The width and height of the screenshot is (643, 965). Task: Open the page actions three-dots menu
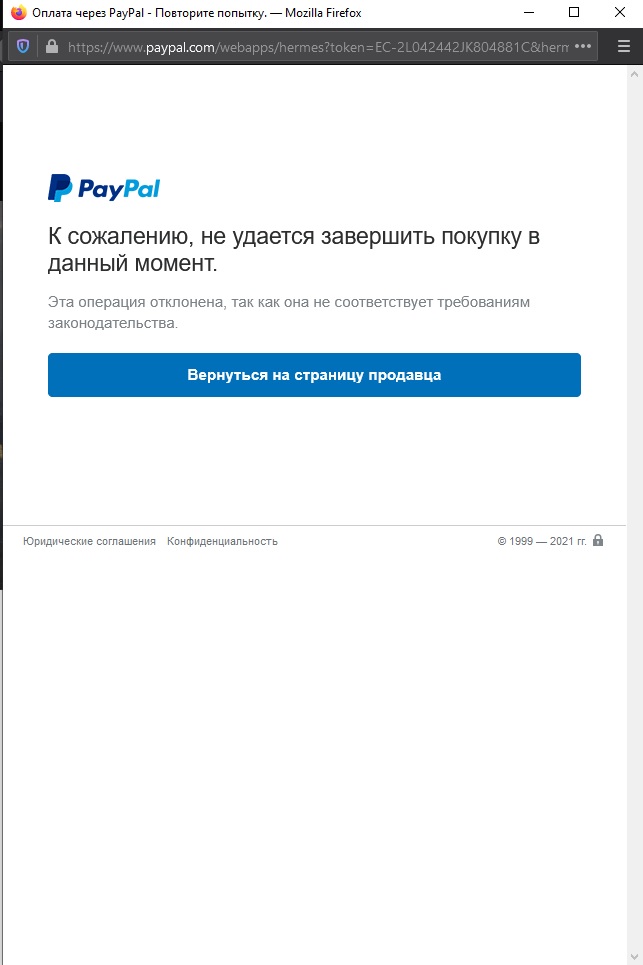point(582,46)
